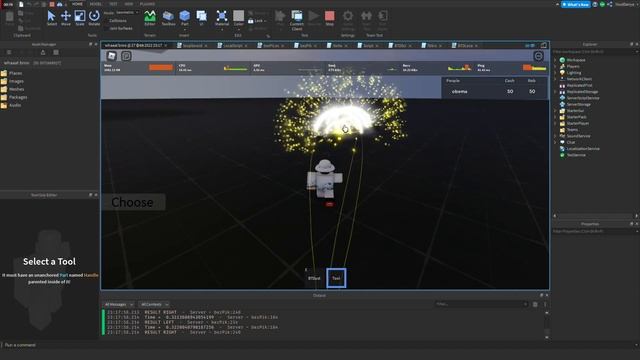This screenshot has width=640, height=360.
Task: Expand the StarterPlayer node in Explorer
Action: coord(555,123)
